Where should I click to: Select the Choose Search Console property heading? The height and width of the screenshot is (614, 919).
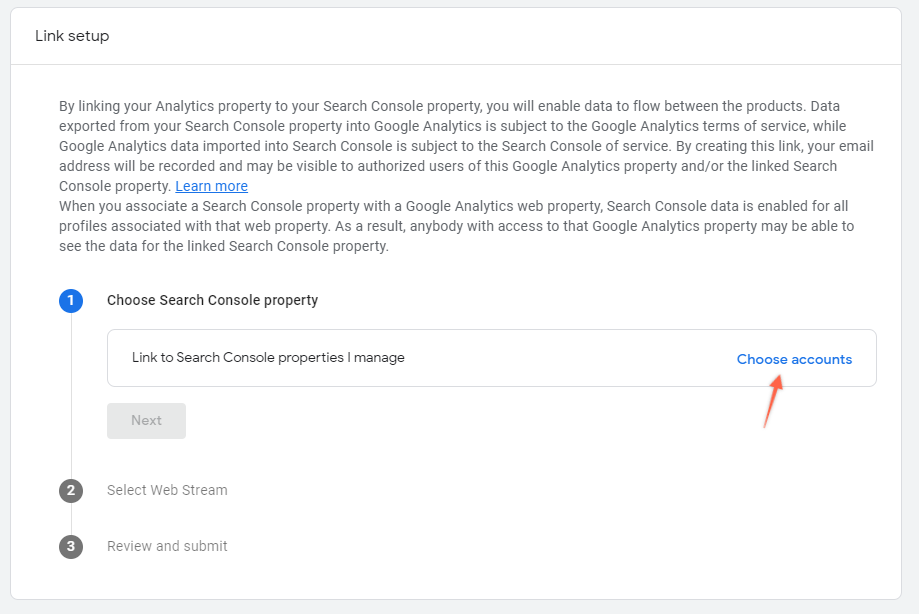point(212,300)
